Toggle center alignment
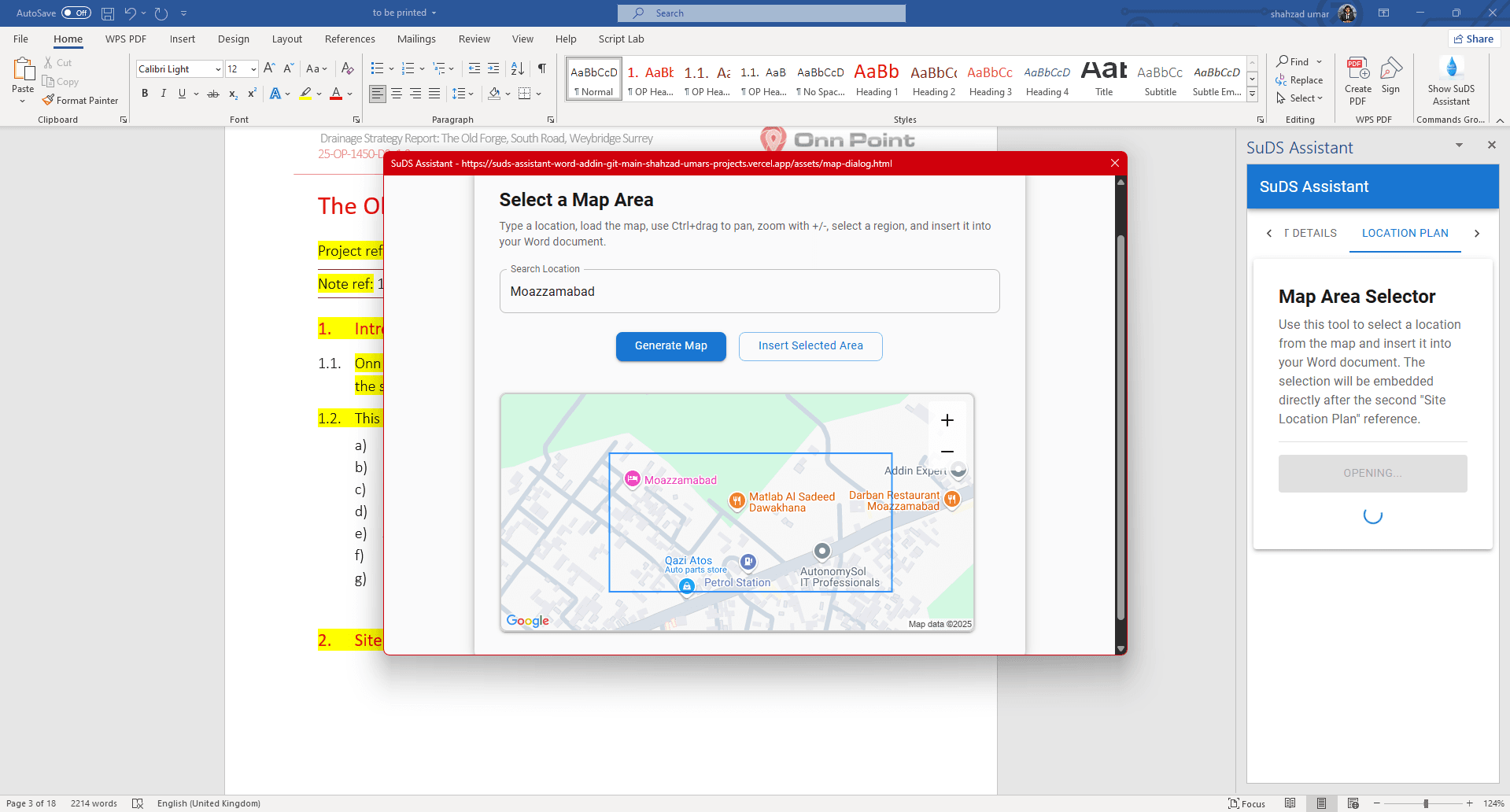Image resolution: width=1510 pixels, height=812 pixels. [397, 94]
